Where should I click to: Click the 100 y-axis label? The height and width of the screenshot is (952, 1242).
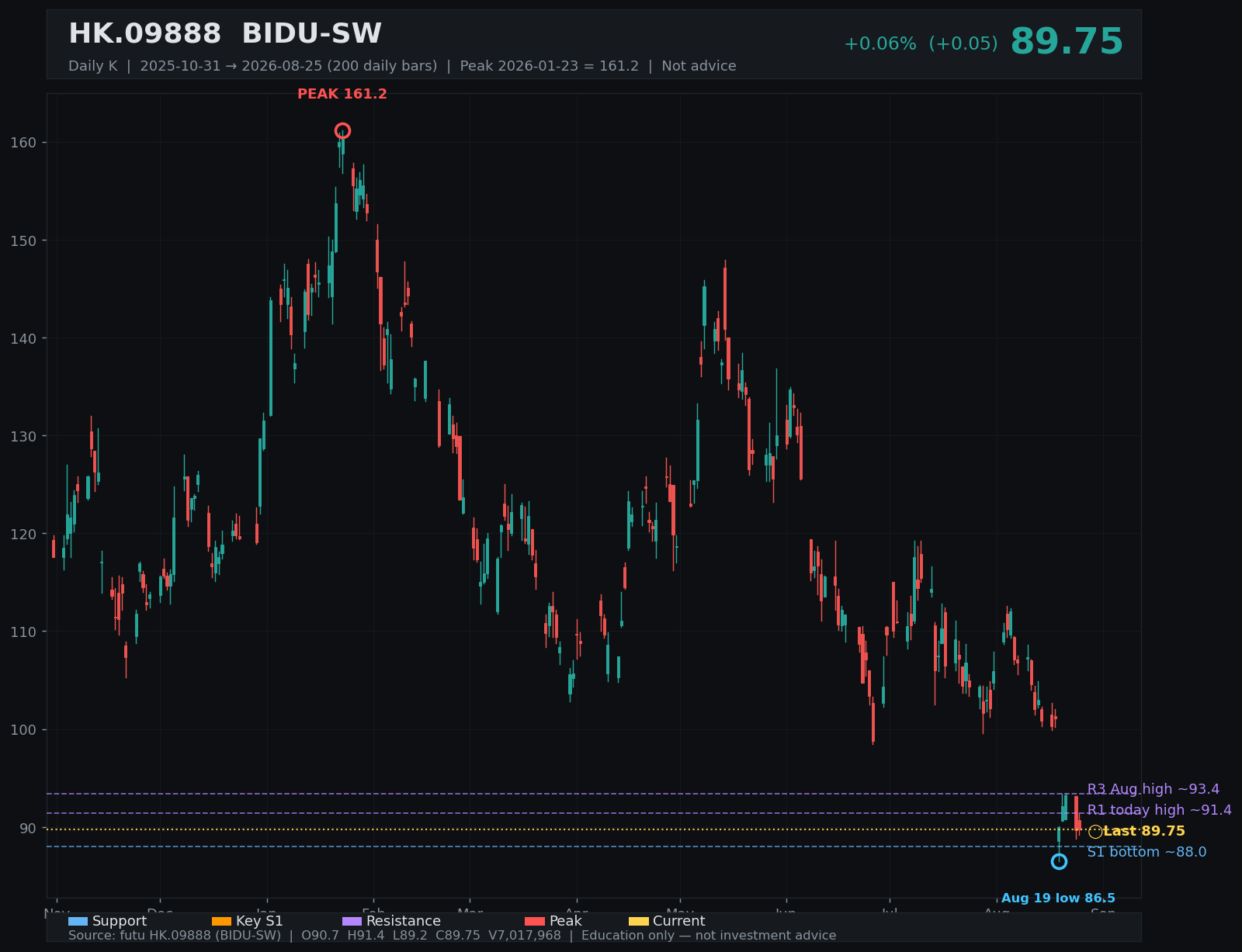tap(24, 730)
